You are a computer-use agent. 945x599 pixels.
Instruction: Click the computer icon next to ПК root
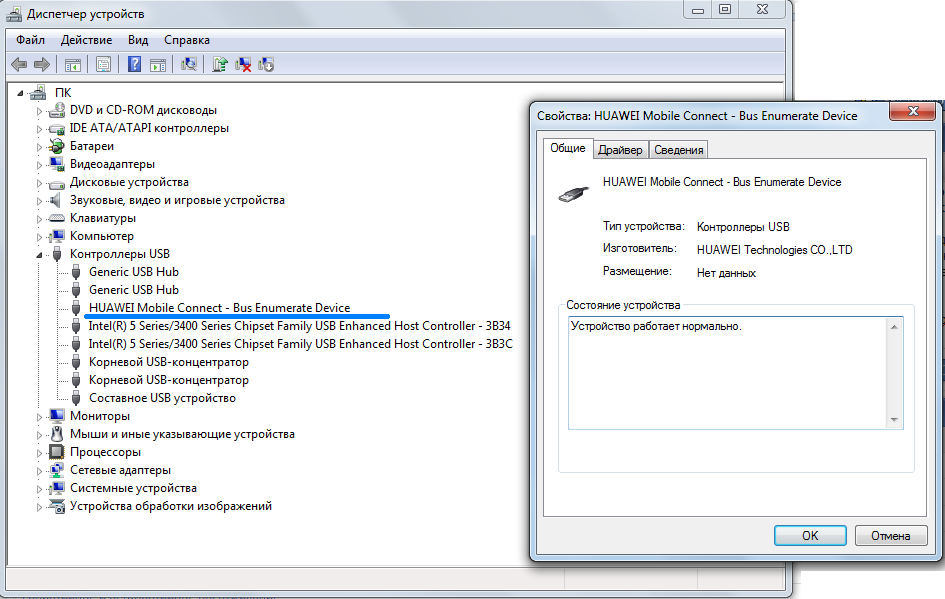pos(38,92)
